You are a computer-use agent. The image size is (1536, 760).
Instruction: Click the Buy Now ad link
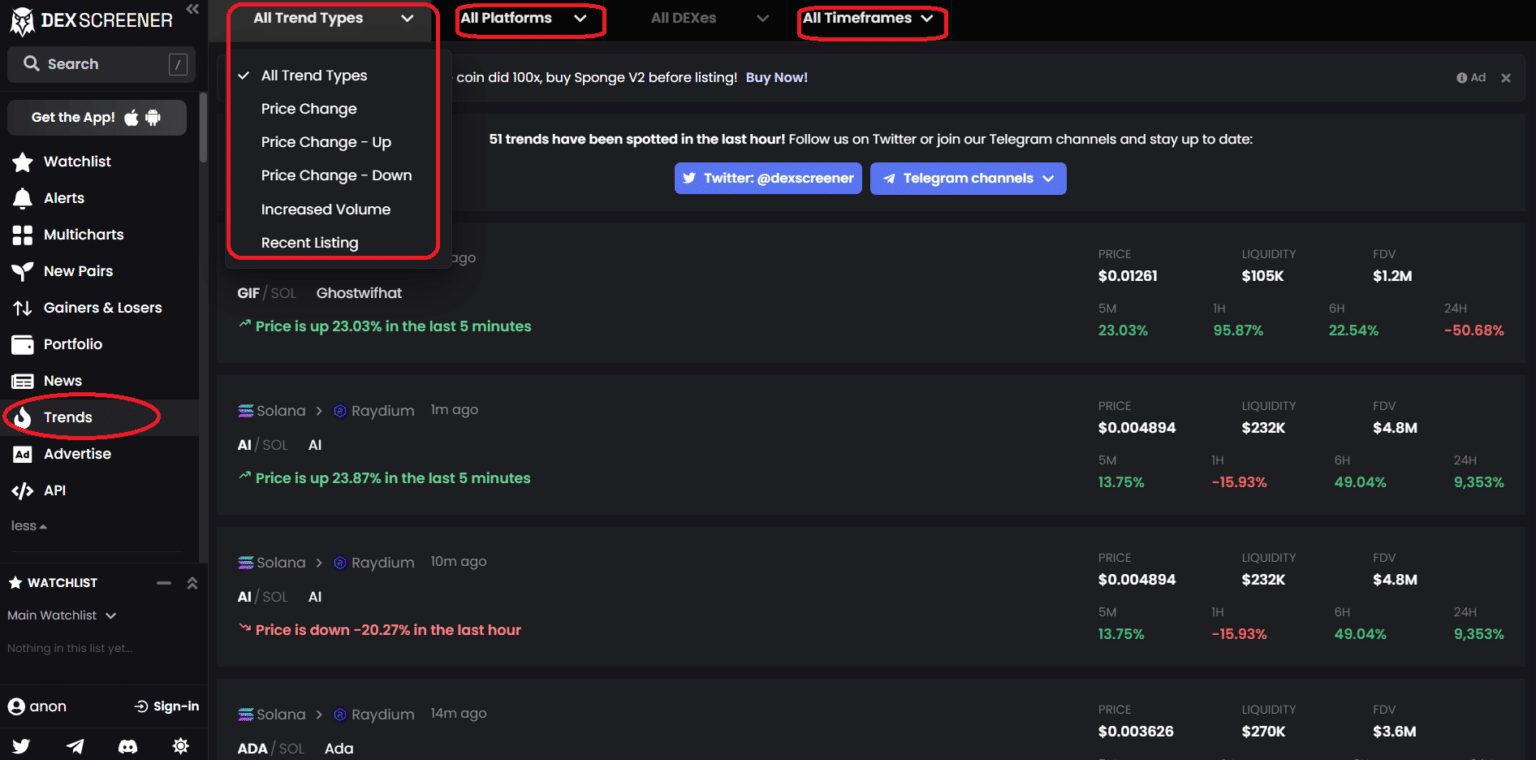click(776, 77)
